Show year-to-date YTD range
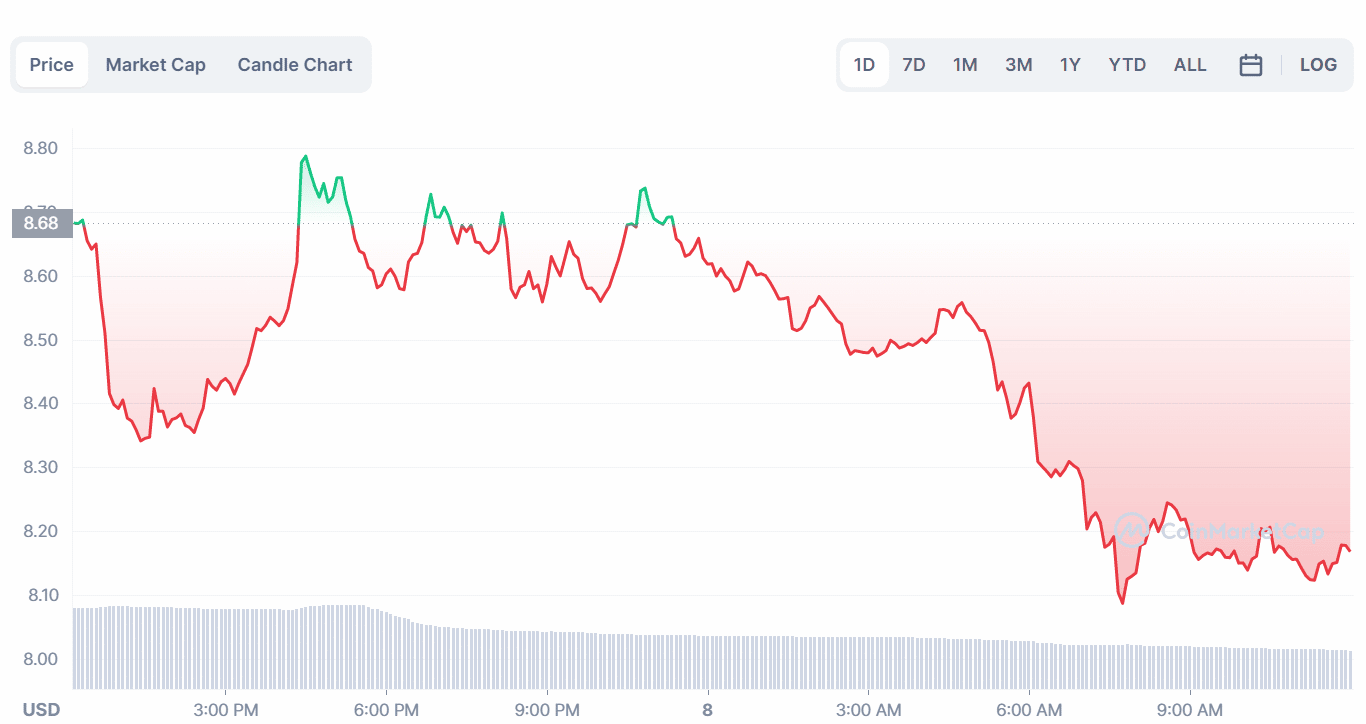 point(1127,65)
